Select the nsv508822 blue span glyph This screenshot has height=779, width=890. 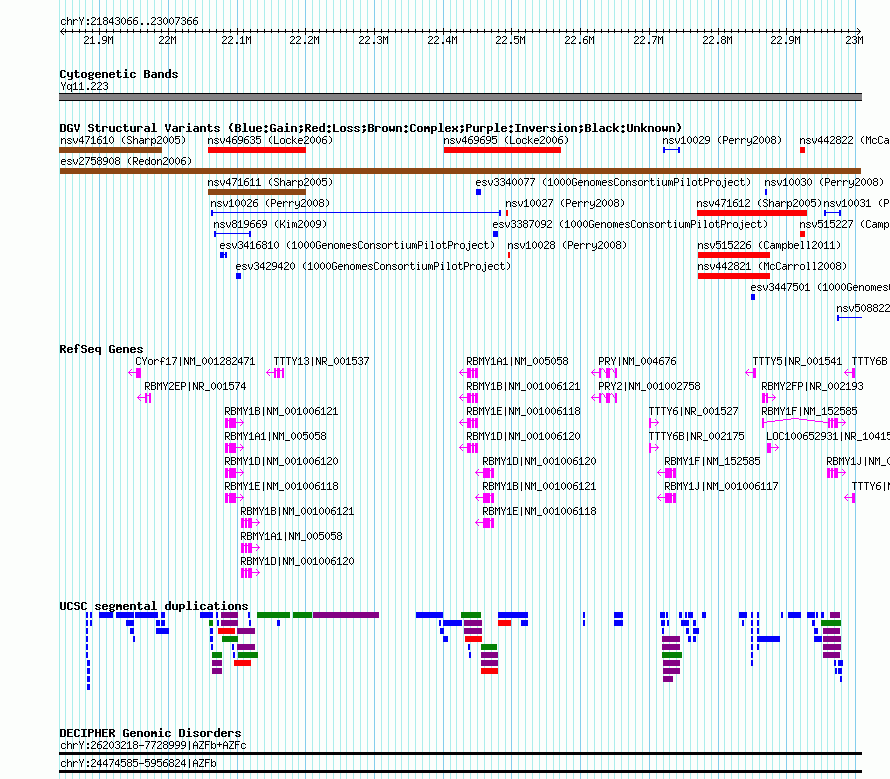pos(849,318)
